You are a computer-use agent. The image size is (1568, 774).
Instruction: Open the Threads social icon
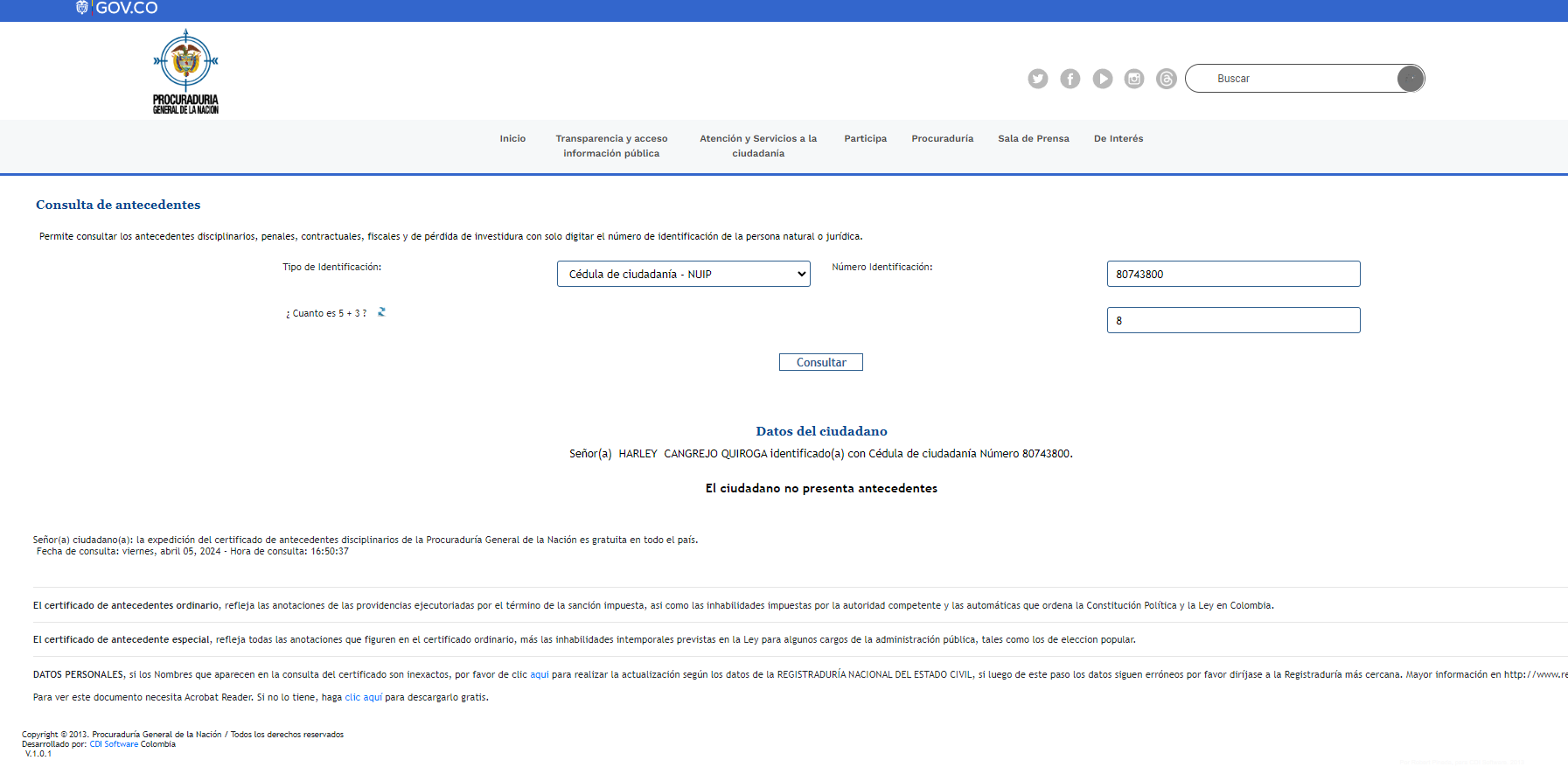pyautogui.click(x=1166, y=79)
